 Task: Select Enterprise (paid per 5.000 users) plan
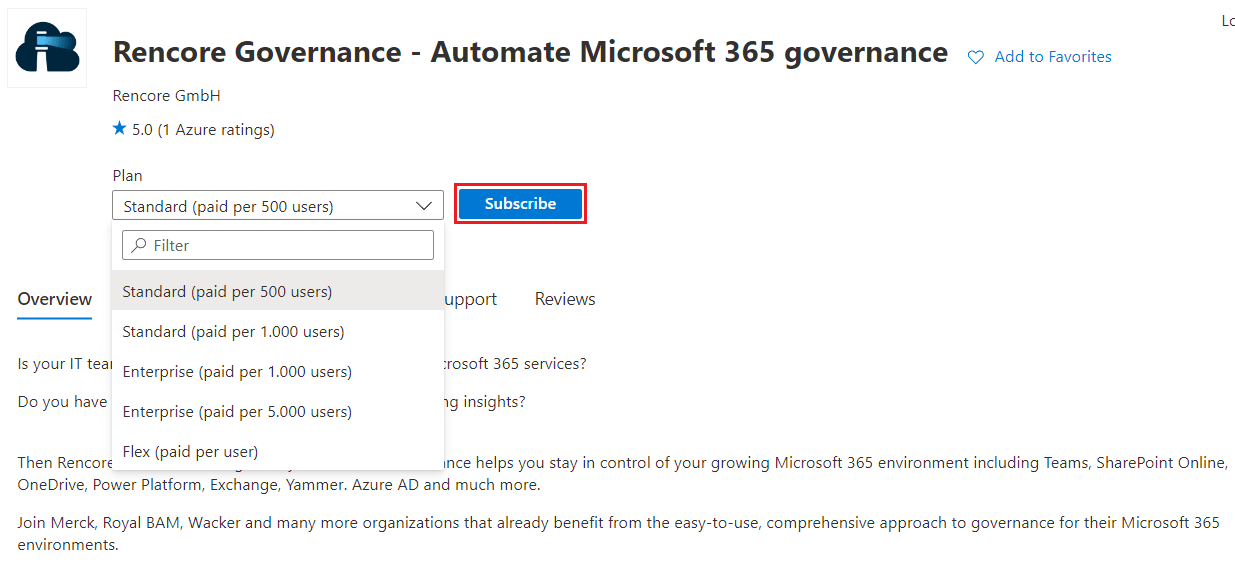pos(278,411)
